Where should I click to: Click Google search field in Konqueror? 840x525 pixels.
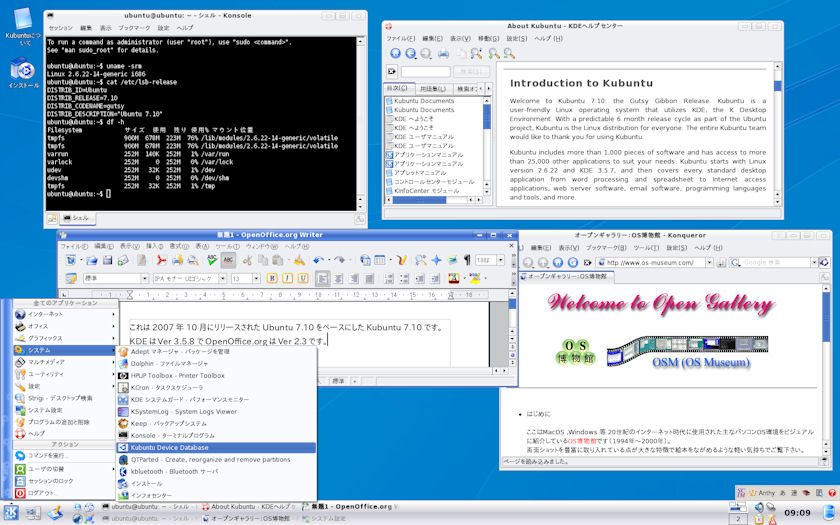[x=775, y=262]
